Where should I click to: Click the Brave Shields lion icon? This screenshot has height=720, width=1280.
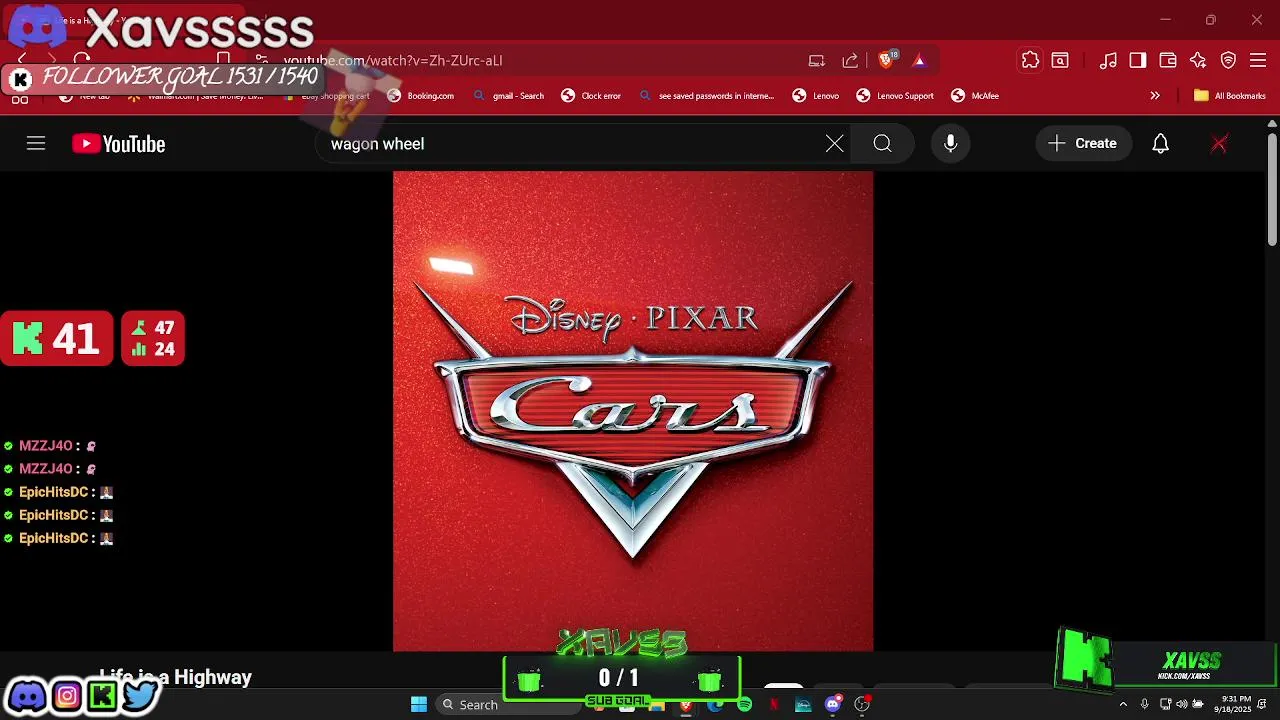coord(886,60)
